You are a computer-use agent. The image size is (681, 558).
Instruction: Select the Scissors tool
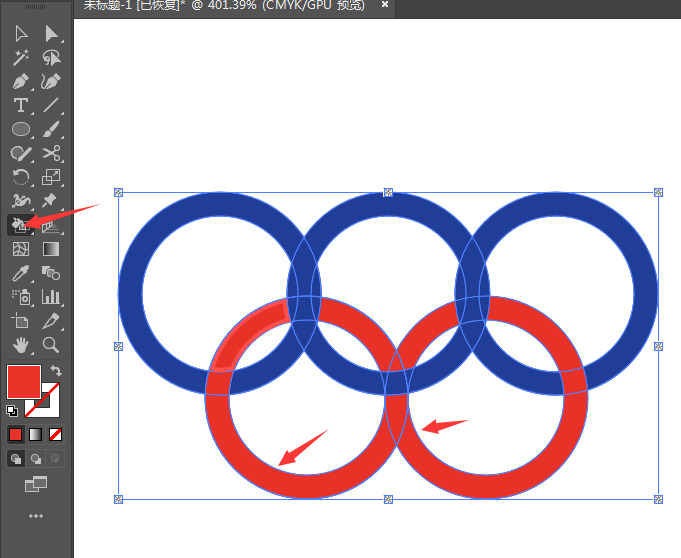pos(51,153)
